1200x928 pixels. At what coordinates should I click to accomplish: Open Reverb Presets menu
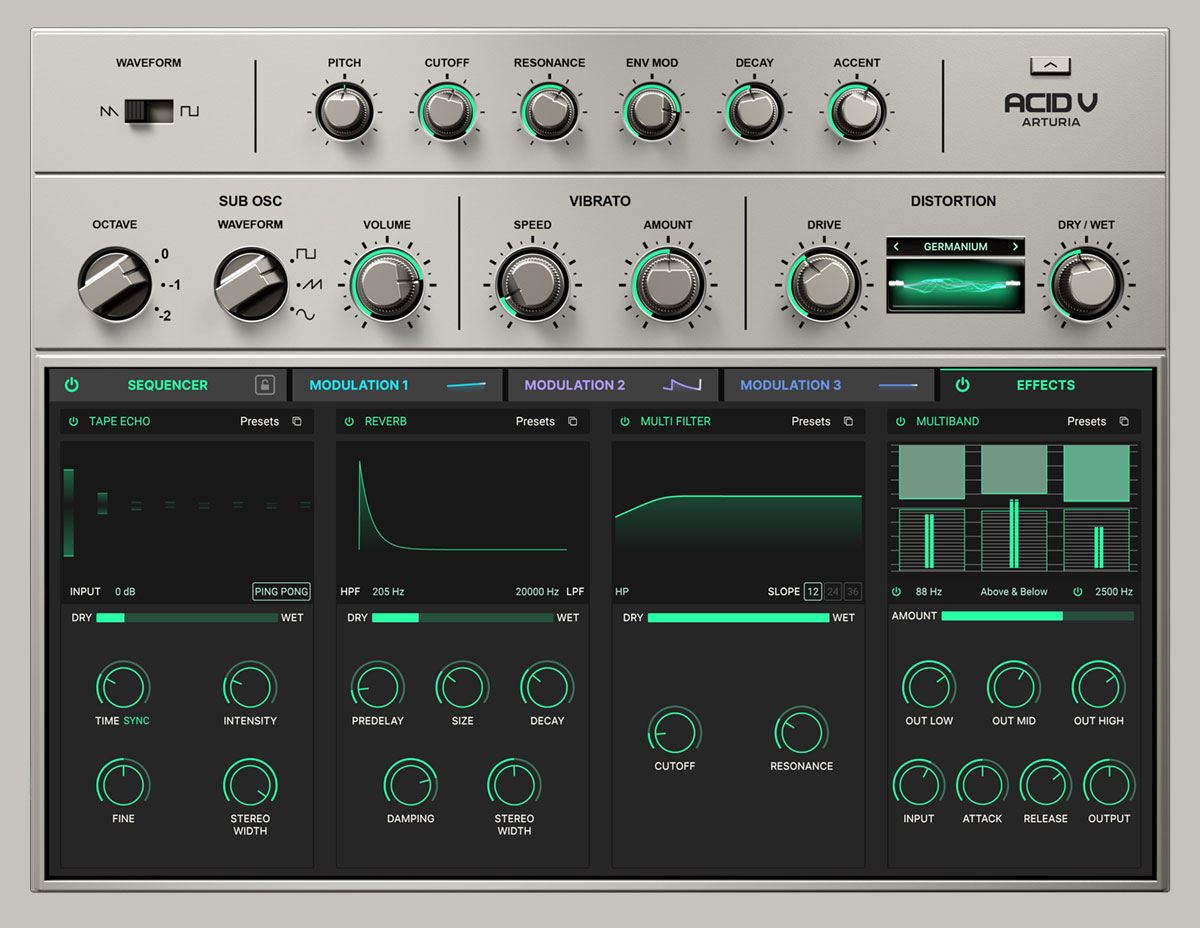[x=535, y=422]
